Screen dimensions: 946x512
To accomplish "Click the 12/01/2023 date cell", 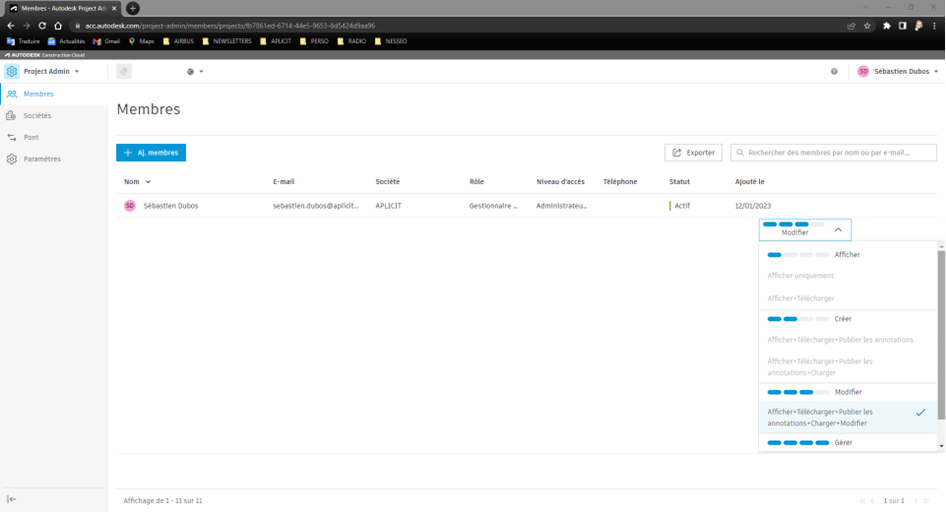I will tap(753, 206).
